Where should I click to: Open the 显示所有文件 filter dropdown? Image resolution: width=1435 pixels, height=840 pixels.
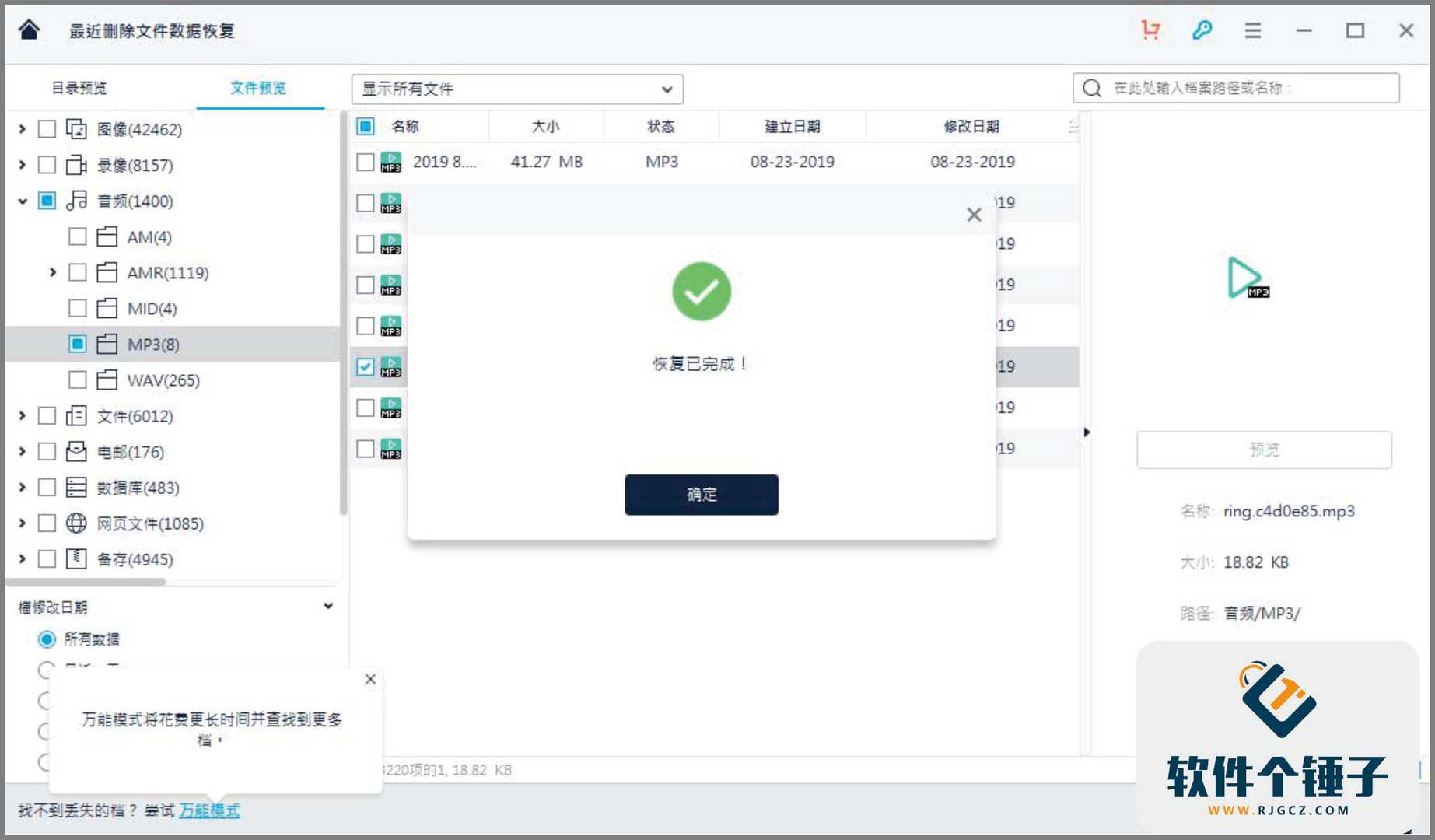click(516, 89)
